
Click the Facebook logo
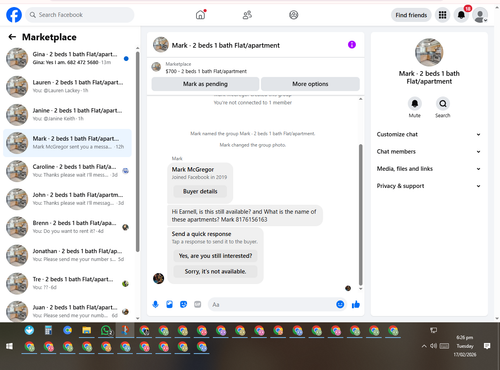click(14, 15)
